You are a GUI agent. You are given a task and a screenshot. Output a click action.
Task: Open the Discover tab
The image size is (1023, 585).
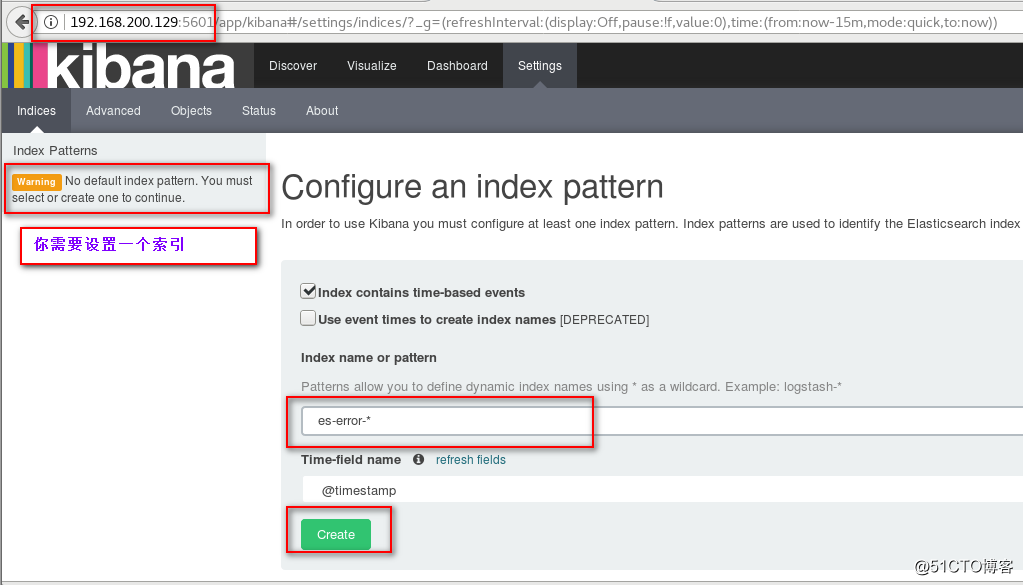point(293,66)
